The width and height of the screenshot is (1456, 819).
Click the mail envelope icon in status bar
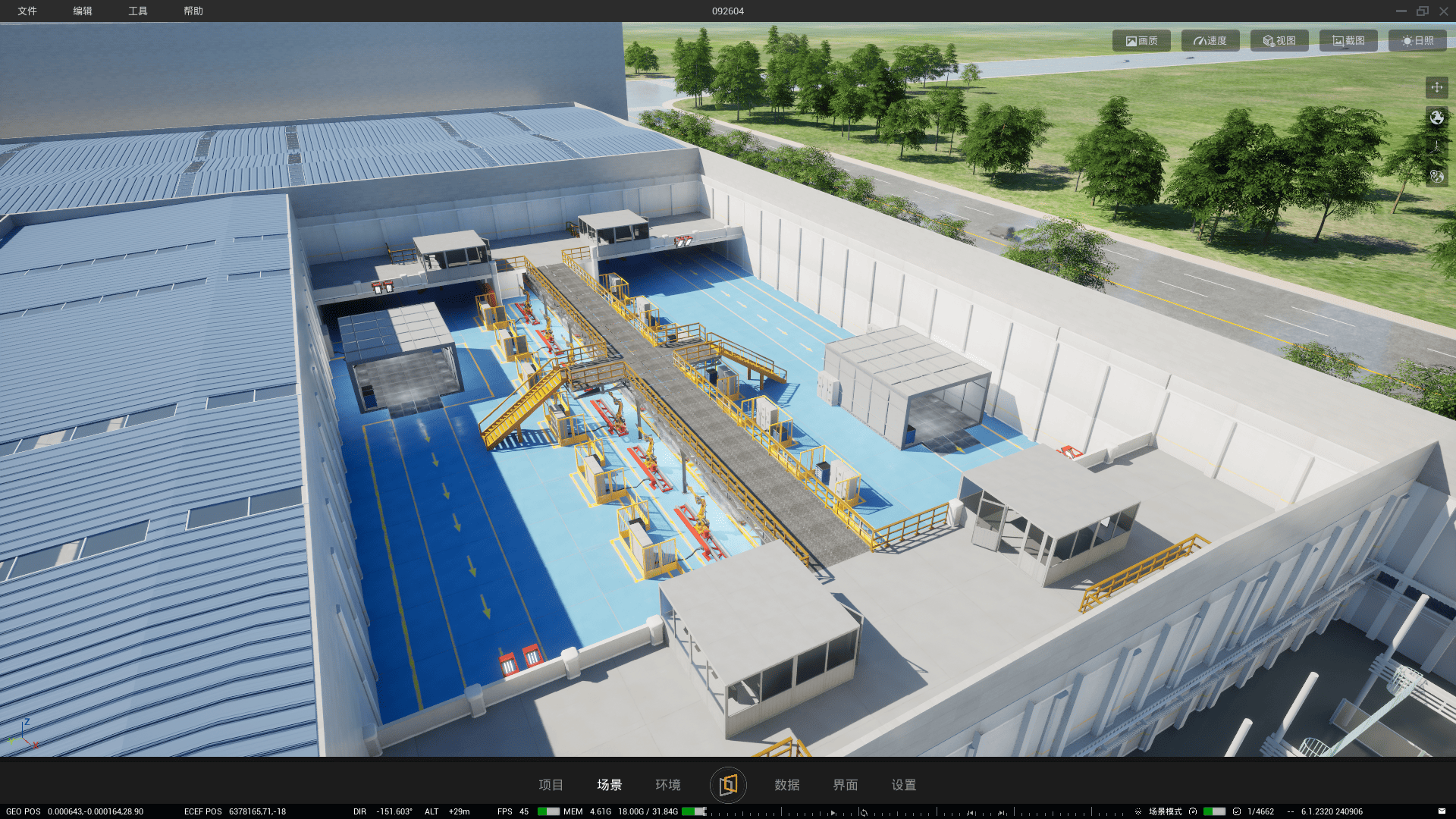click(x=1442, y=811)
